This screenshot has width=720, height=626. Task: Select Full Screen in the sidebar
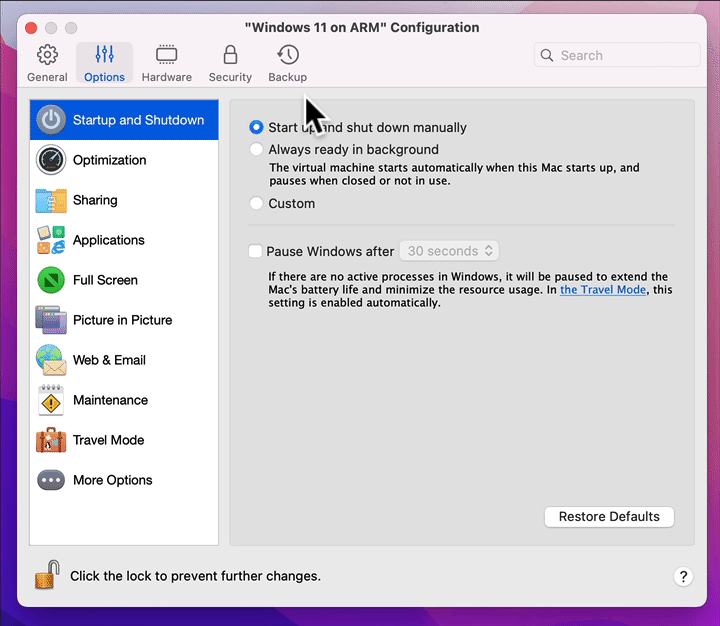click(x=124, y=280)
